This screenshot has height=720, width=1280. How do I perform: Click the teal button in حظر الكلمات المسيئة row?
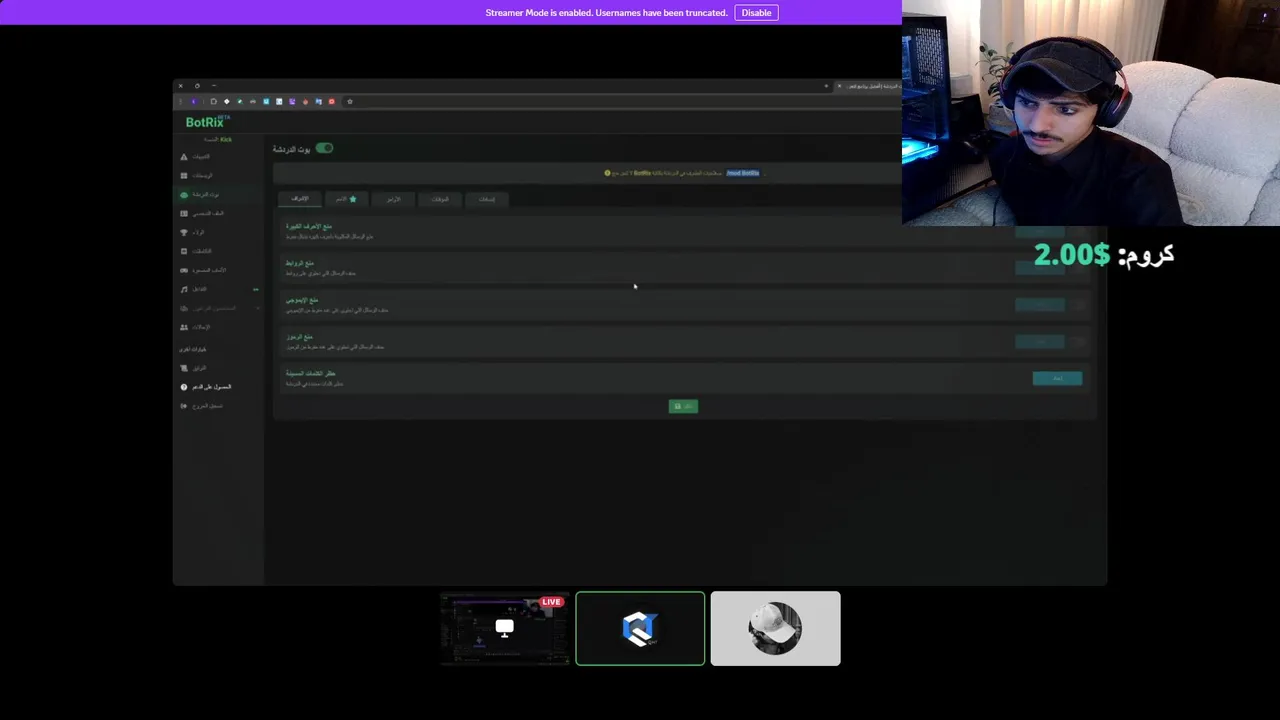point(1057,378)
